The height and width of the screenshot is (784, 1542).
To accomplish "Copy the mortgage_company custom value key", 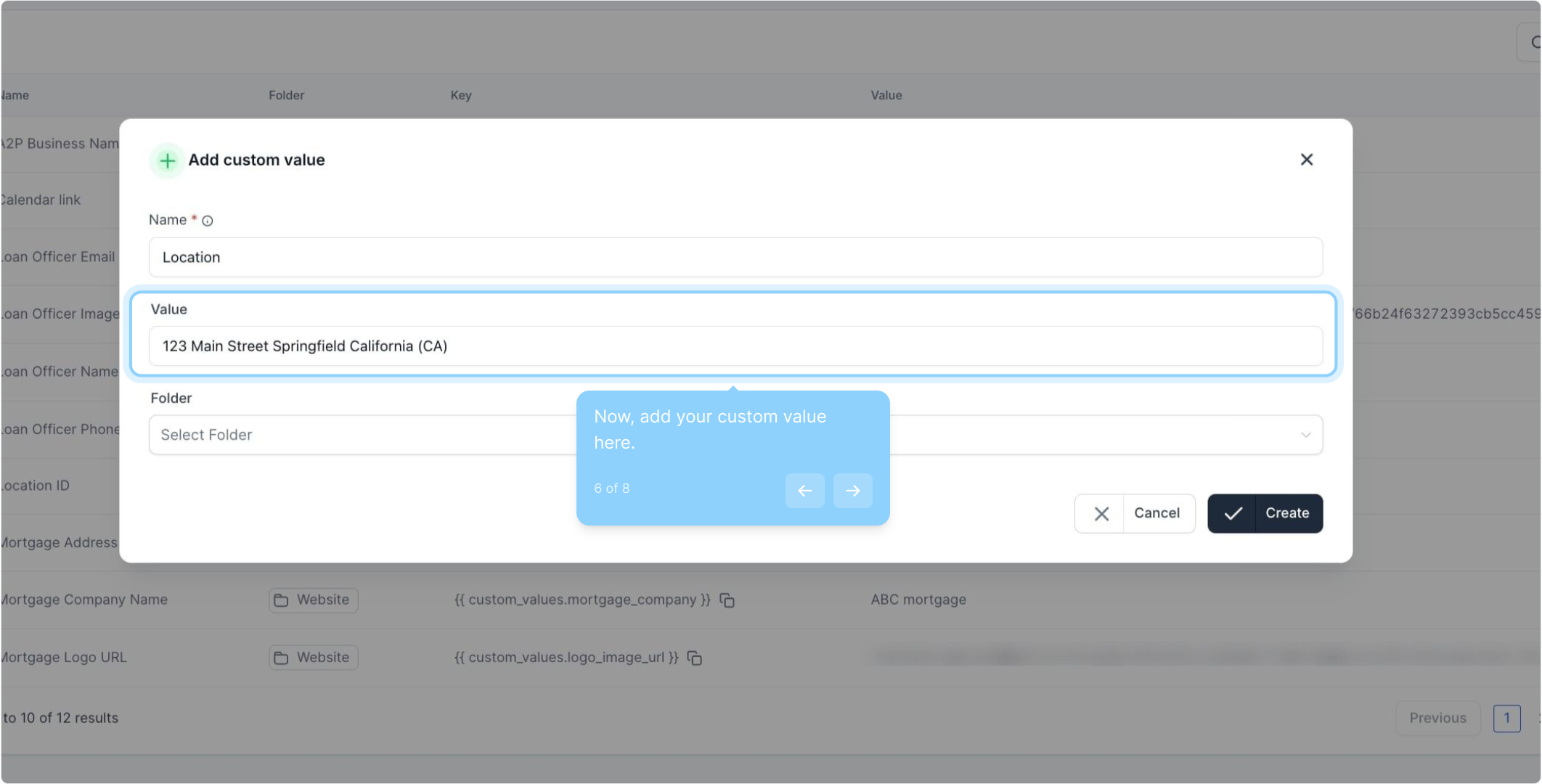I will click(x=727, y=600).
